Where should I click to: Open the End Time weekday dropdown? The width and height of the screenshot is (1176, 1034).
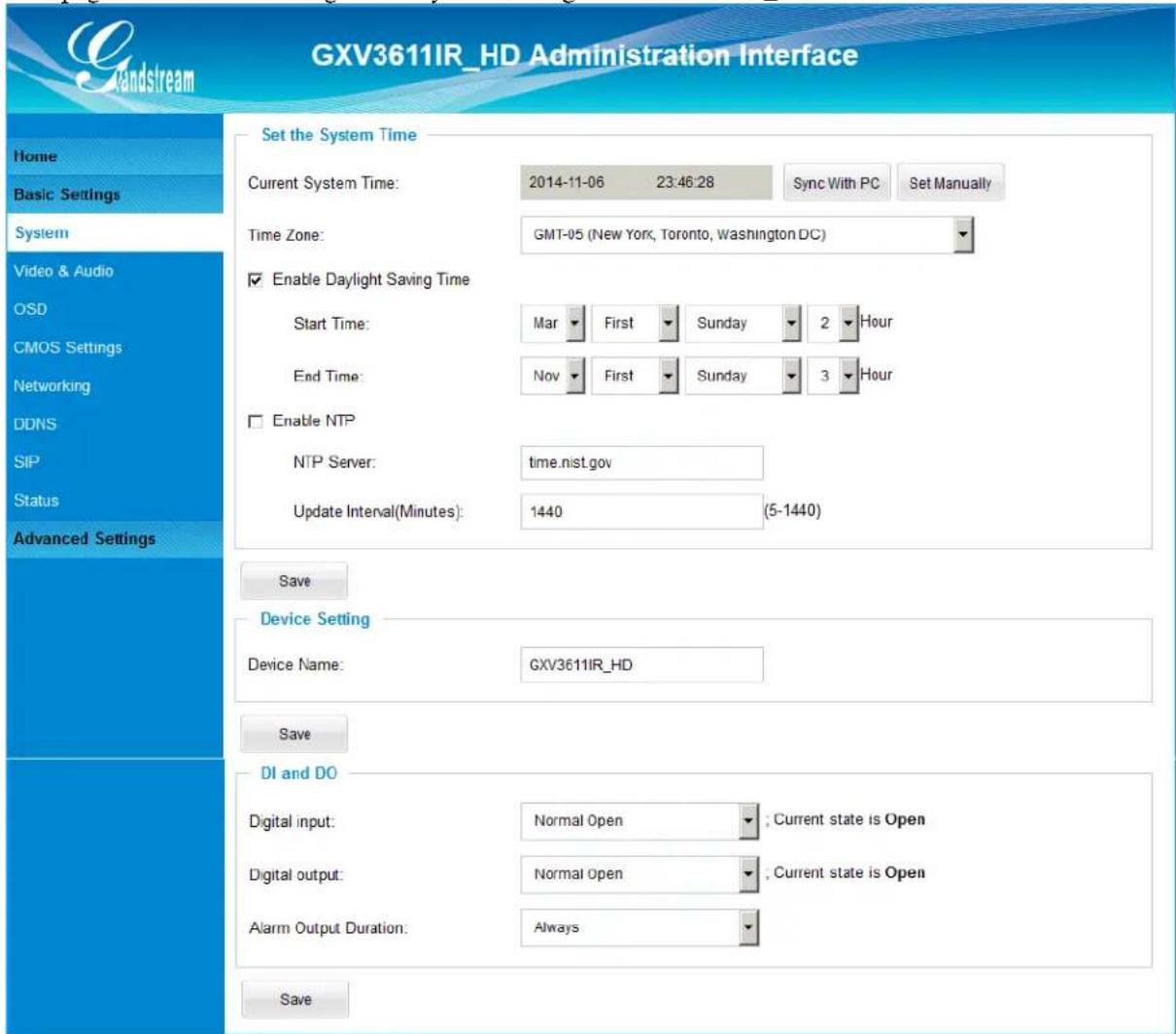tap(744, 376)
